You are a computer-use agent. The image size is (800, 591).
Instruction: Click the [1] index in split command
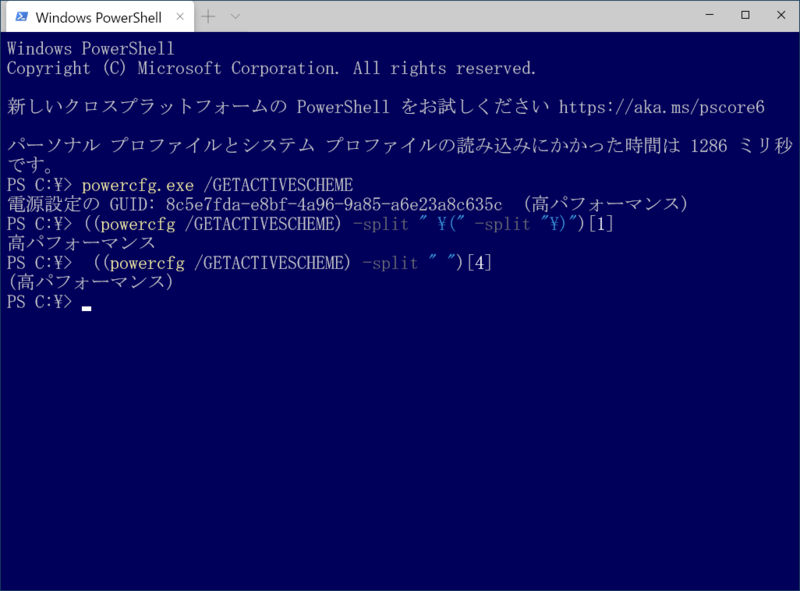(x=601, y=224)
